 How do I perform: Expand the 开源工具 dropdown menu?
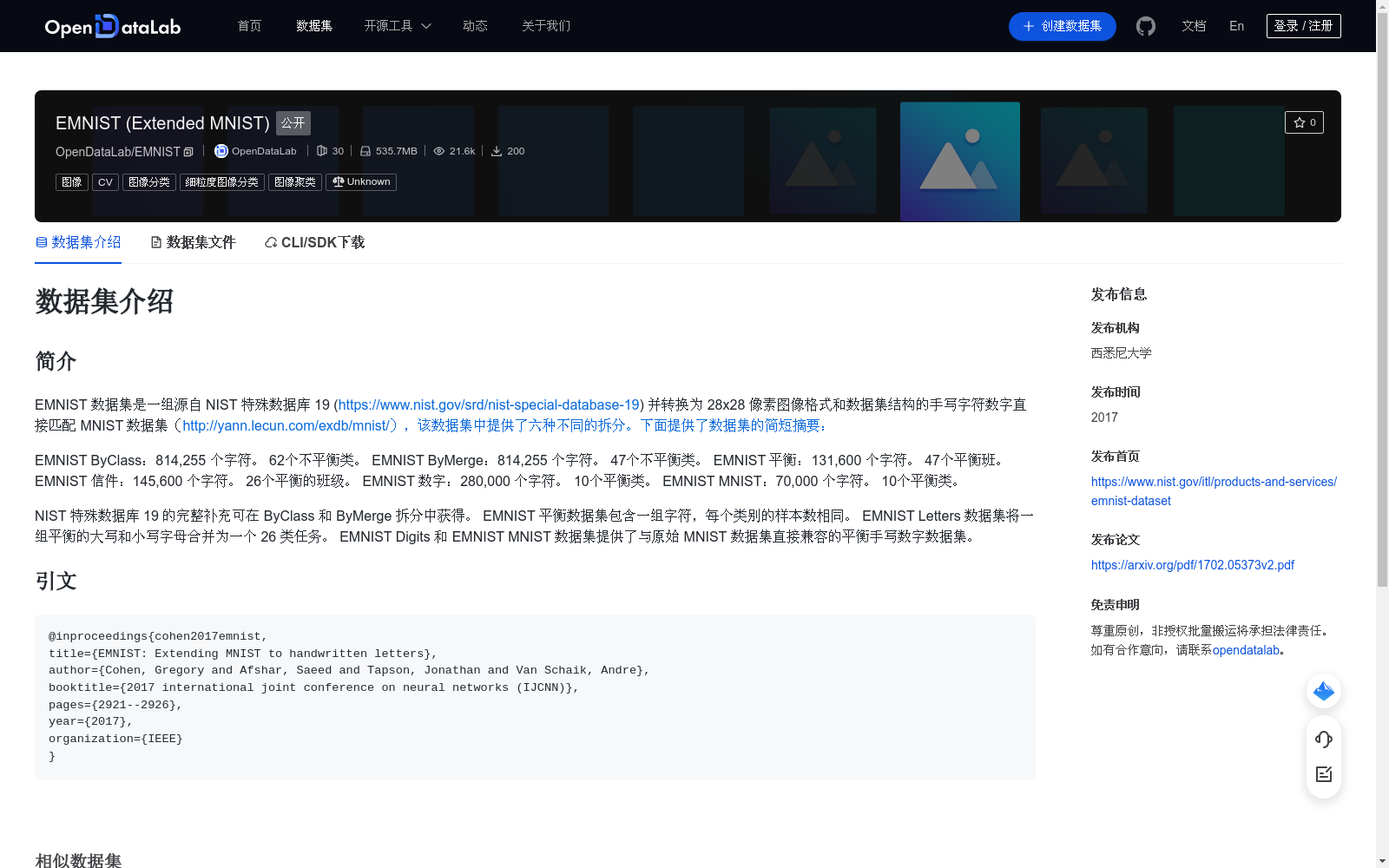398,26
